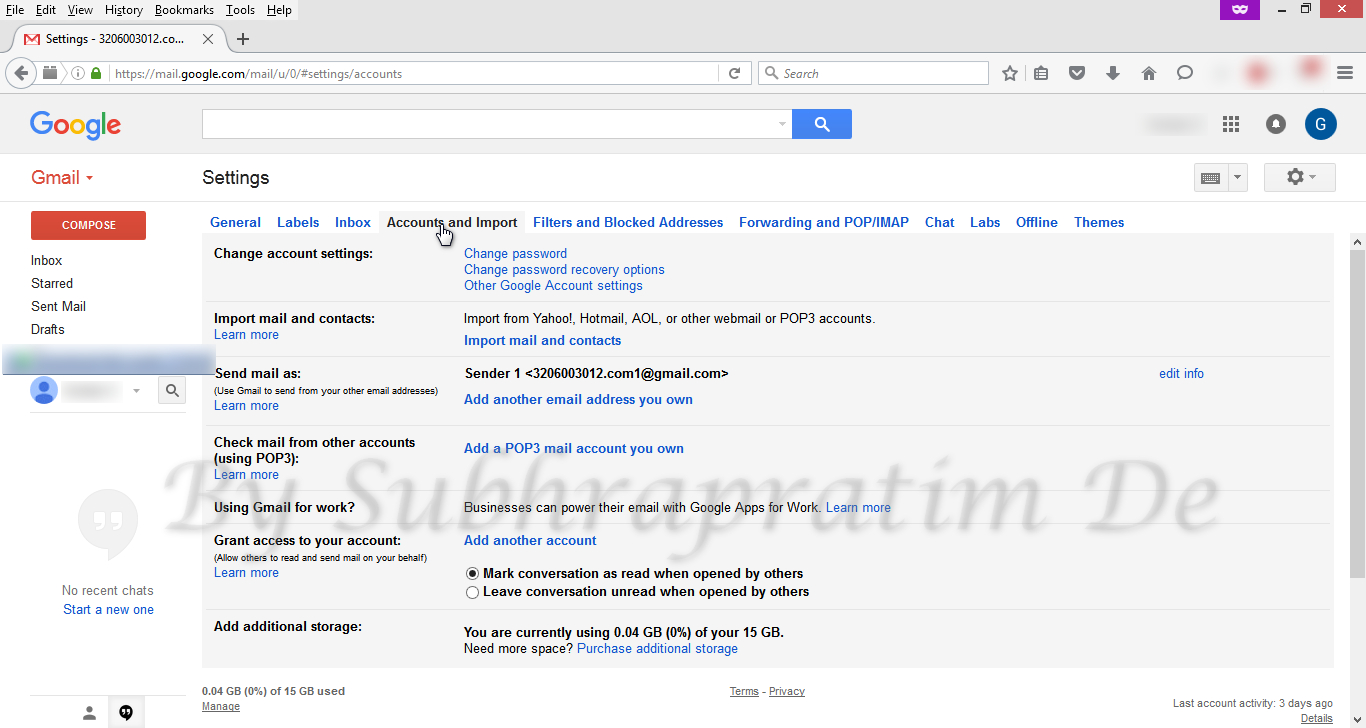This screenshot has width=1366, height=728.
Task: Click the search people magnifier icon
Action: pos(172,391)
